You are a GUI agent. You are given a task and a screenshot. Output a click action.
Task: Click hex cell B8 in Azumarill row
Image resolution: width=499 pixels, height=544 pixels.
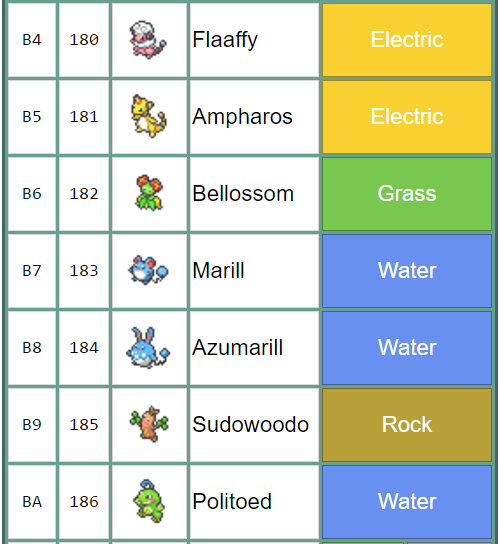click(32, 348)
